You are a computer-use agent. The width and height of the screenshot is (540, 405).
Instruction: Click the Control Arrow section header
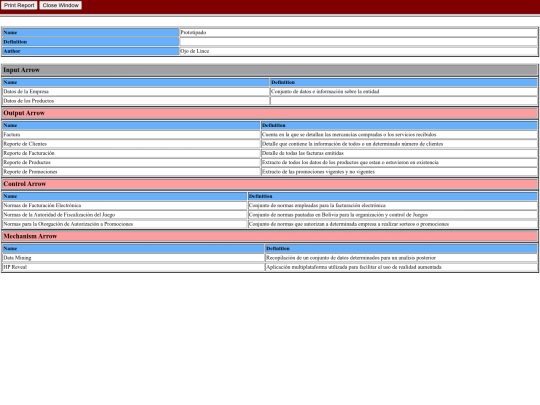[x=270, y=184]
